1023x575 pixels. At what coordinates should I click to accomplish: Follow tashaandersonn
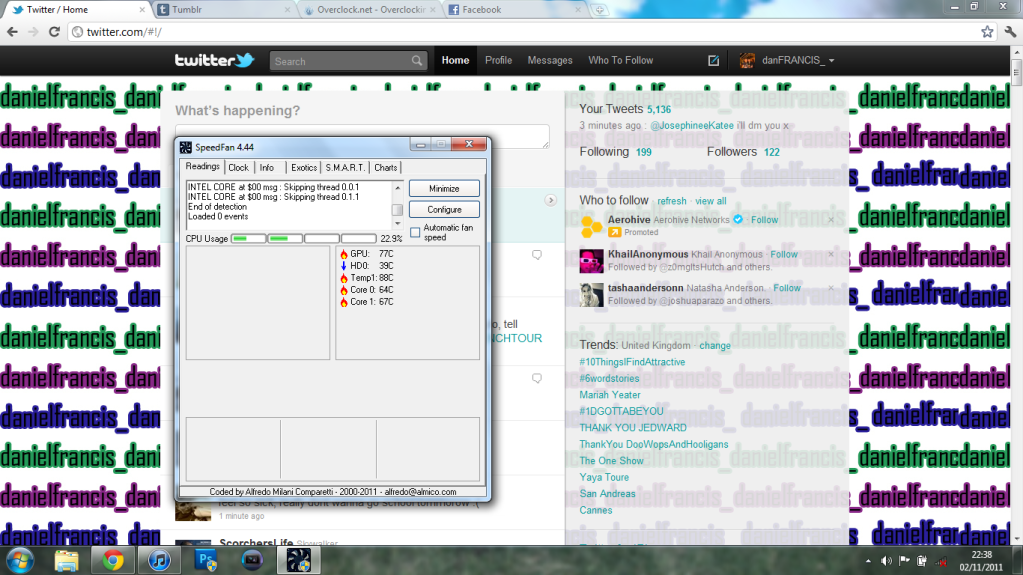(x=787, y=288)
